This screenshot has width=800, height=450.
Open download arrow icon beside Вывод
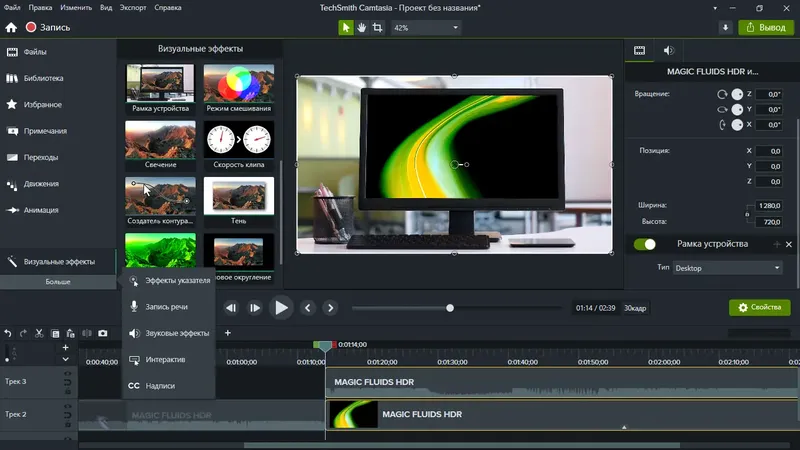coord(725,28)
